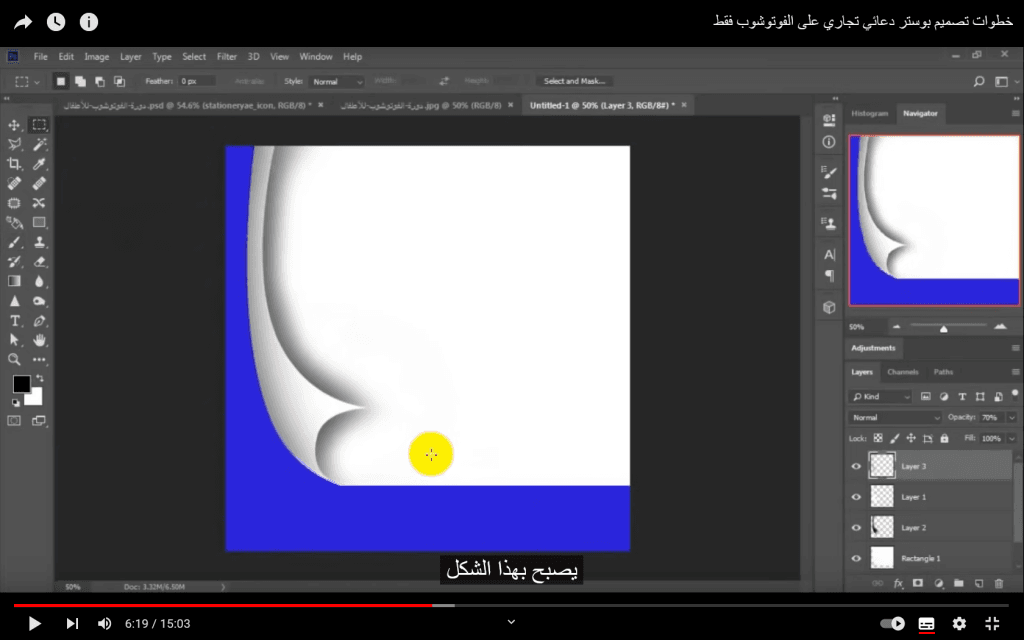Viewport: 1024px width, 640px height.
Task: Create new adjustment layer icon
Action: (x=938, y=583)
